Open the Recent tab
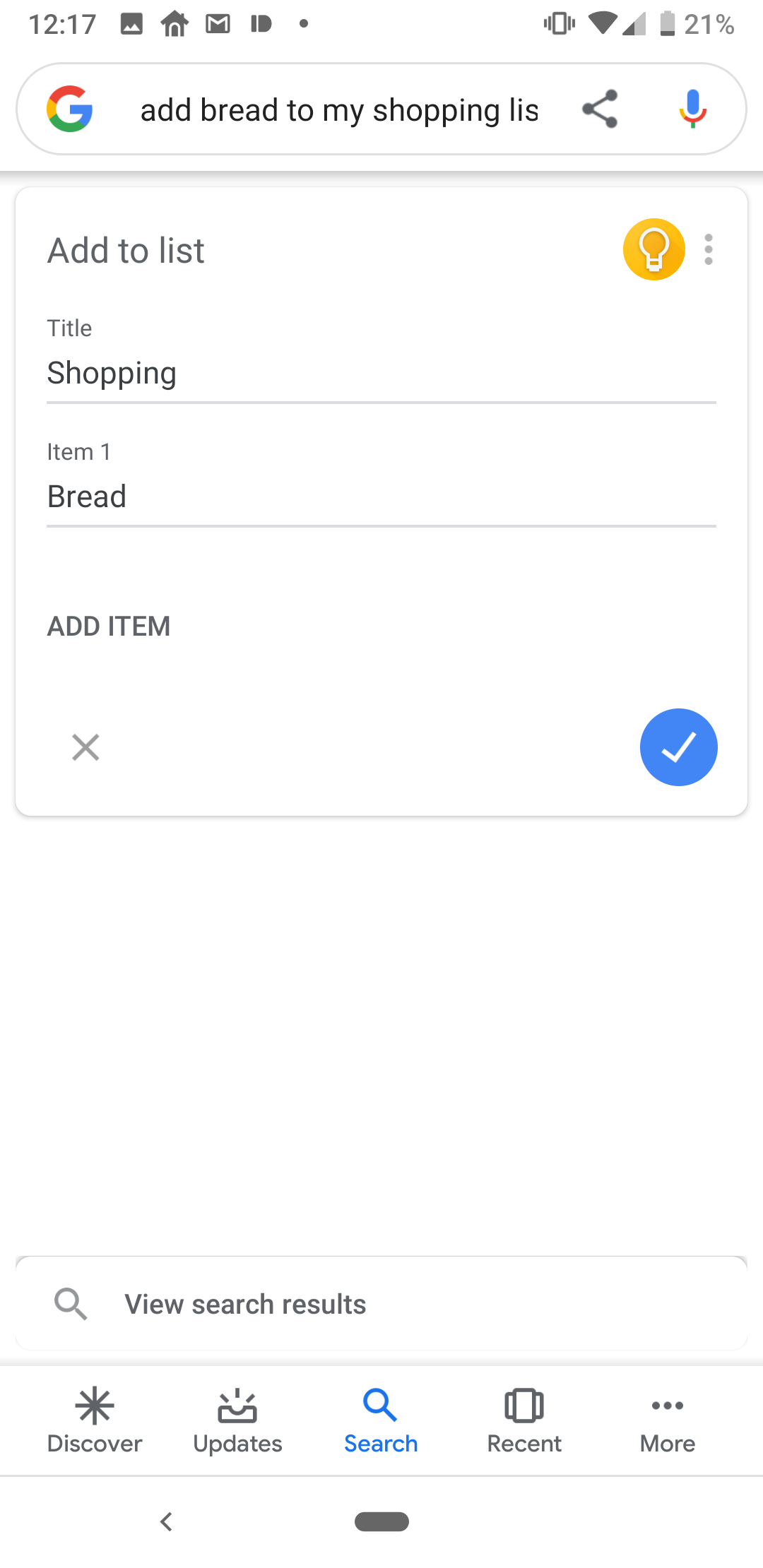Image resolution: width=763 pixels, height=1568 pixels. click(x=524, y=1420)
